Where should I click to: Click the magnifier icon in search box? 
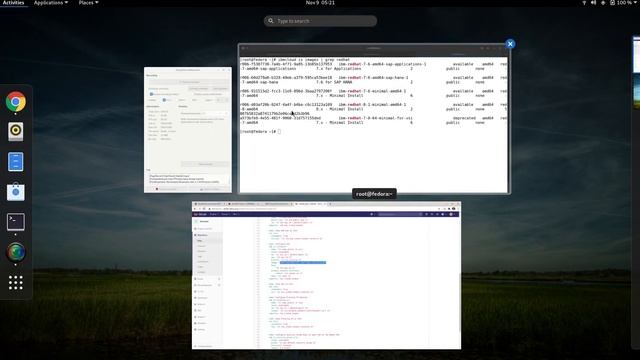(x=271, y=21)
